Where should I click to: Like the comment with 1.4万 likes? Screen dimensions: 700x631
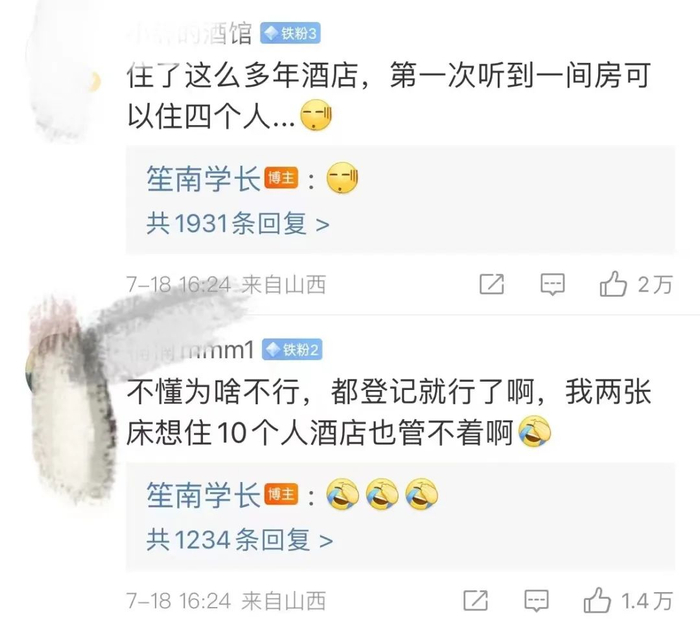[x=597, y=600]
